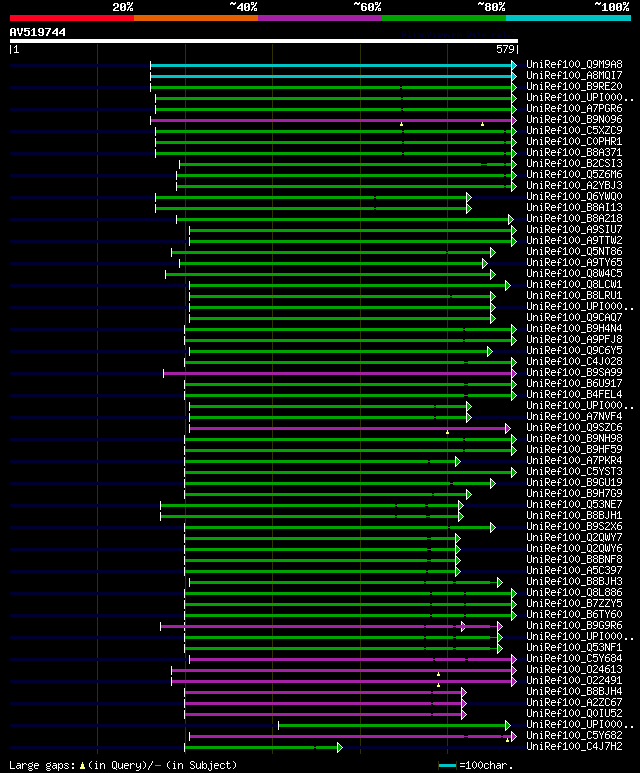640x773 pixels.
Task: Click the orange ~40% identity legend segment
Action: coord(196,18)
